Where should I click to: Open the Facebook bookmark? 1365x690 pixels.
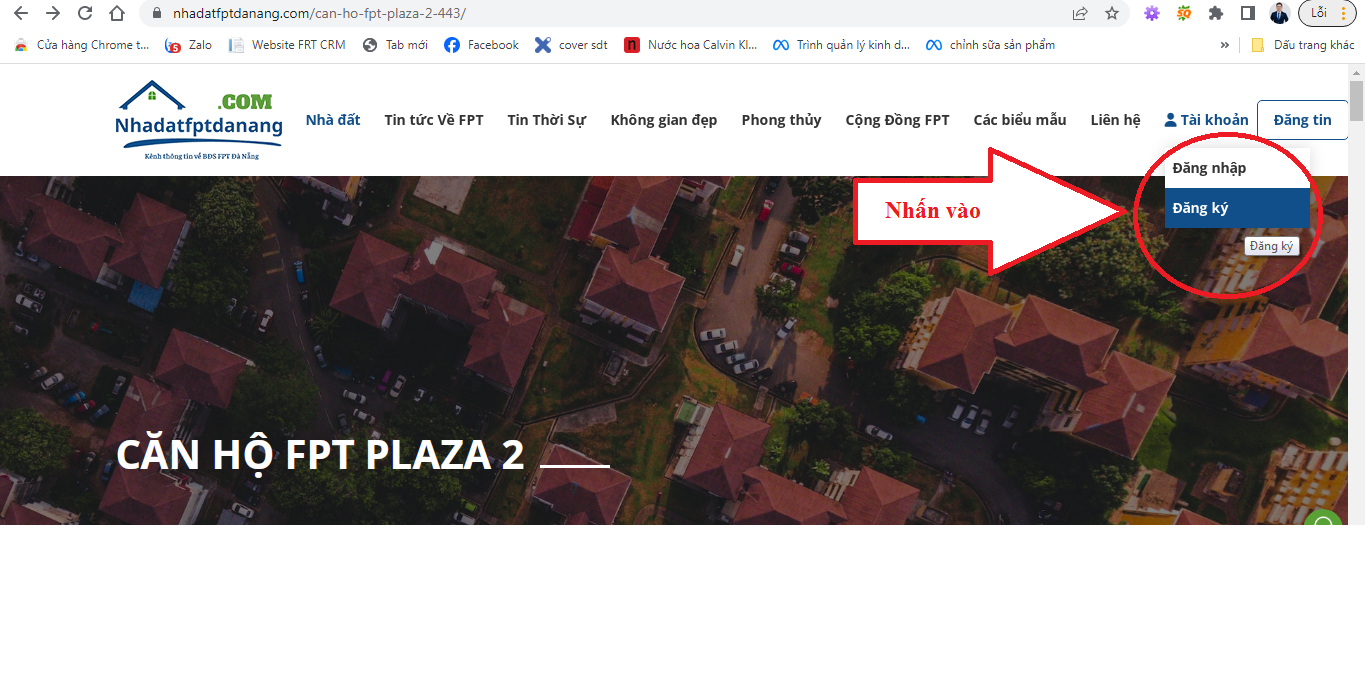482,45
